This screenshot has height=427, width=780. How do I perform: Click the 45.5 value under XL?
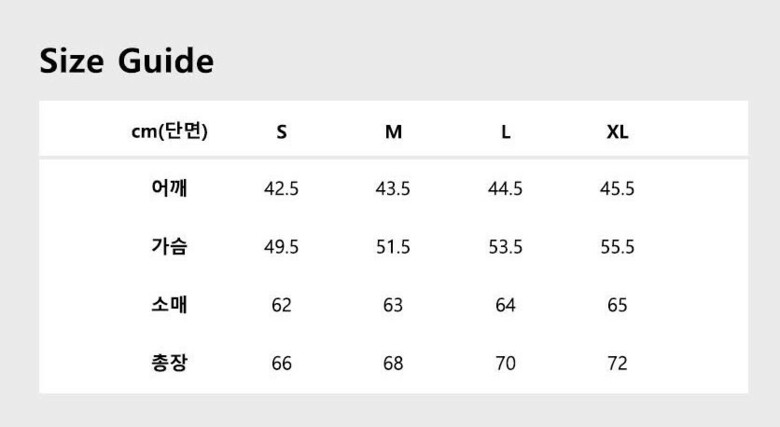coord(618,189)
